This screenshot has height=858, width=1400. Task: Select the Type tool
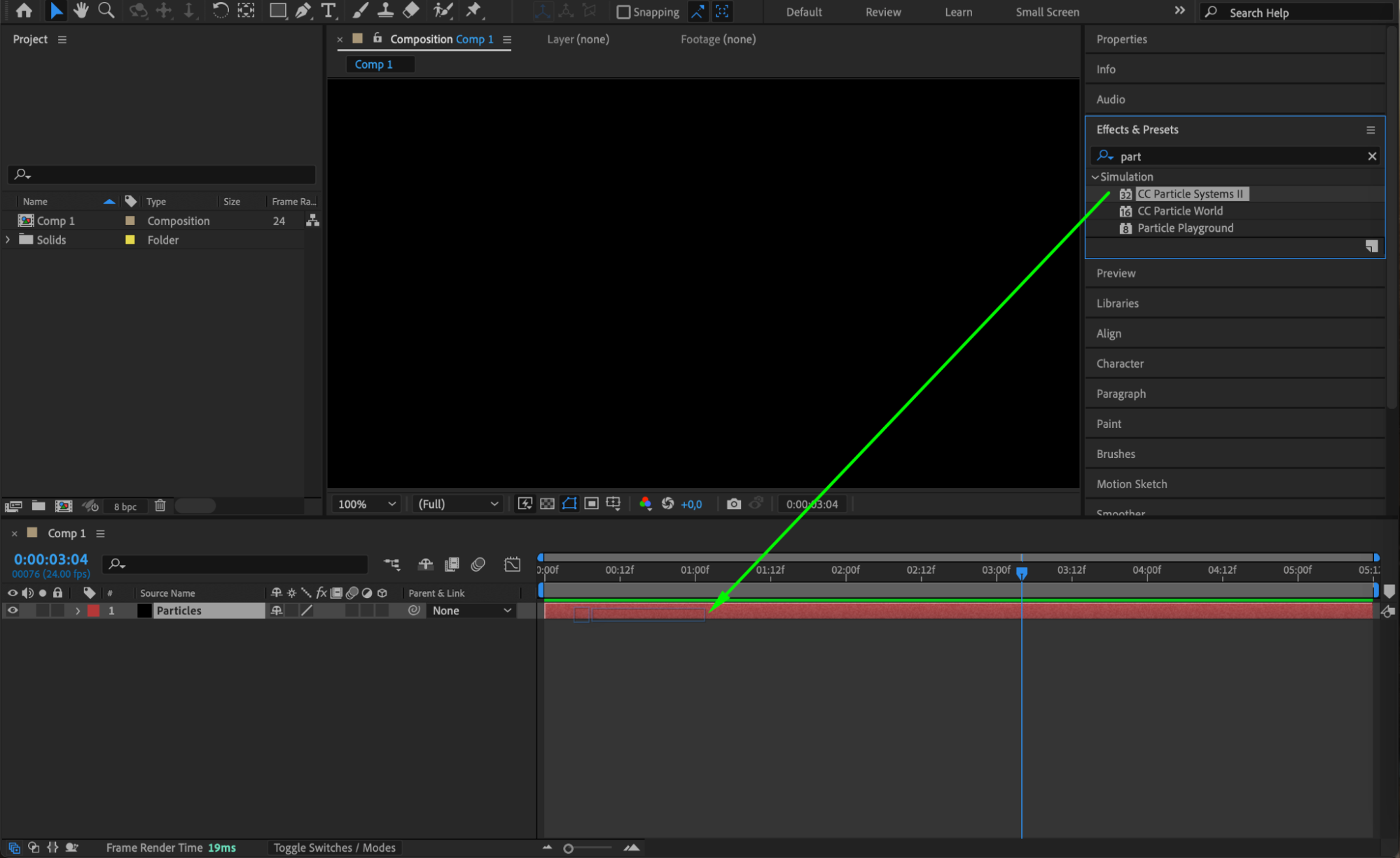point(328,11)
